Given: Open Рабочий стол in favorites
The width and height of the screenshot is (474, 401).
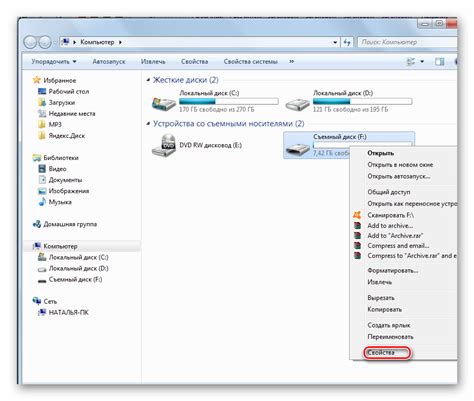Looking at the screenshot, I should coord(63,91).
